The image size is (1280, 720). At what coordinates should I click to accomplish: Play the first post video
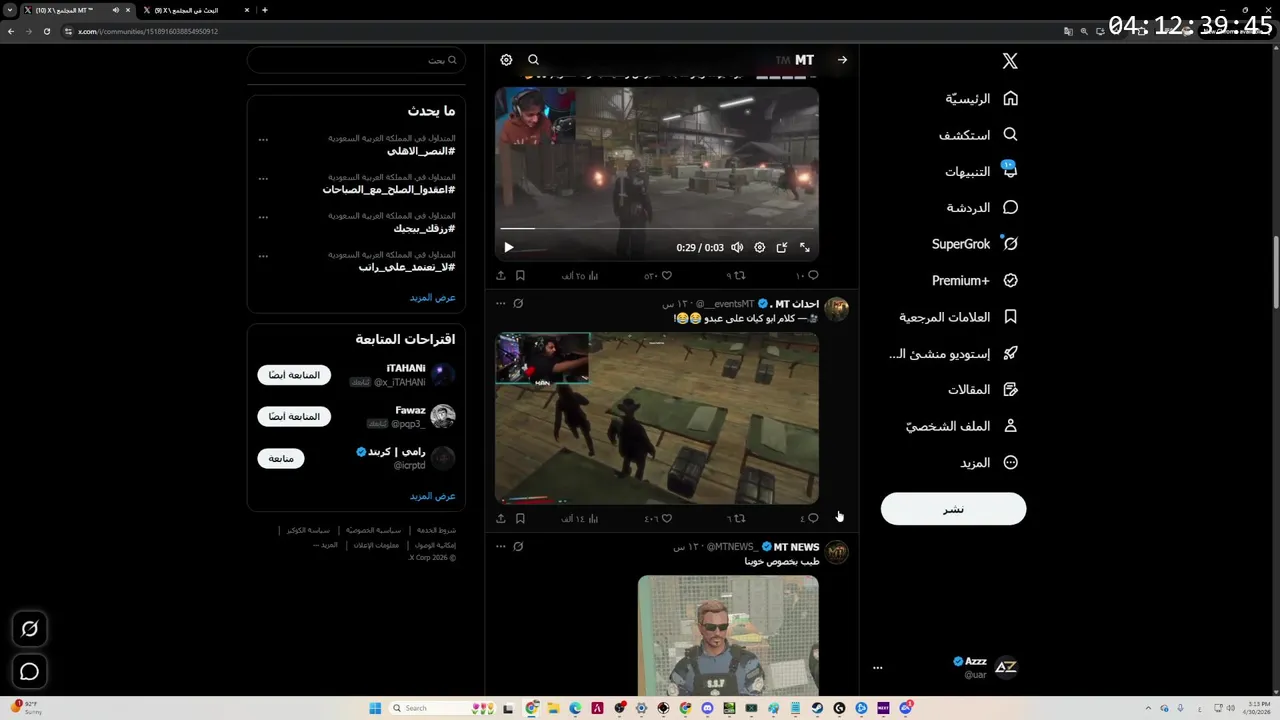pyautogui.click(x=508, y=247)
